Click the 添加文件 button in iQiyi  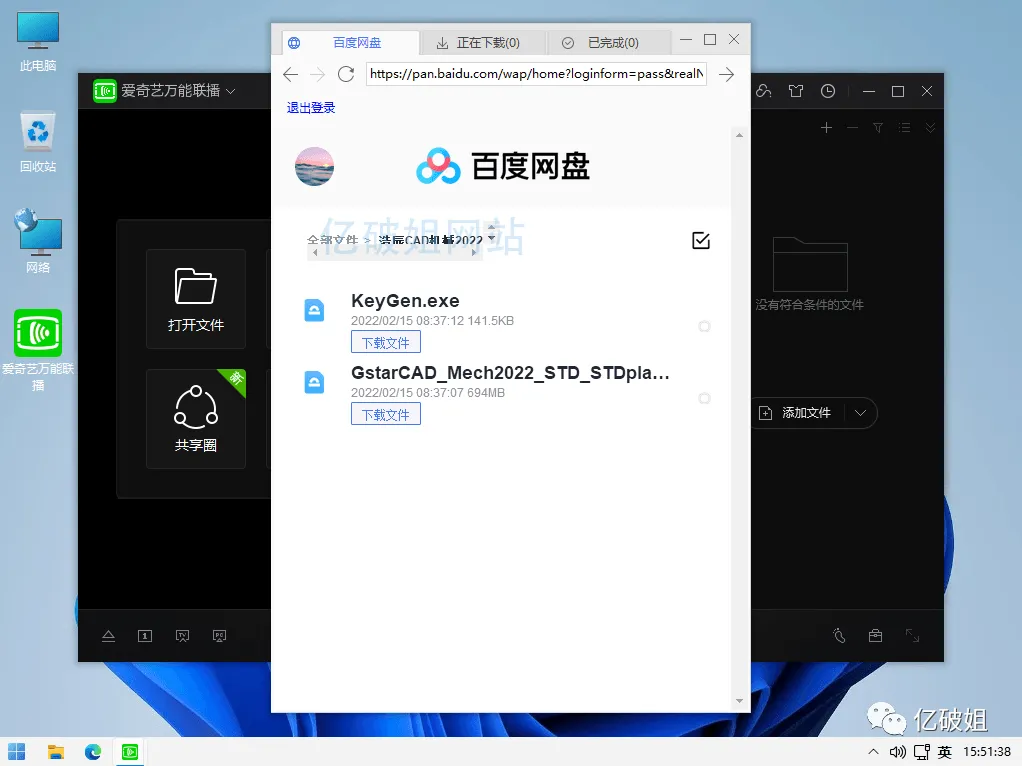797,413
